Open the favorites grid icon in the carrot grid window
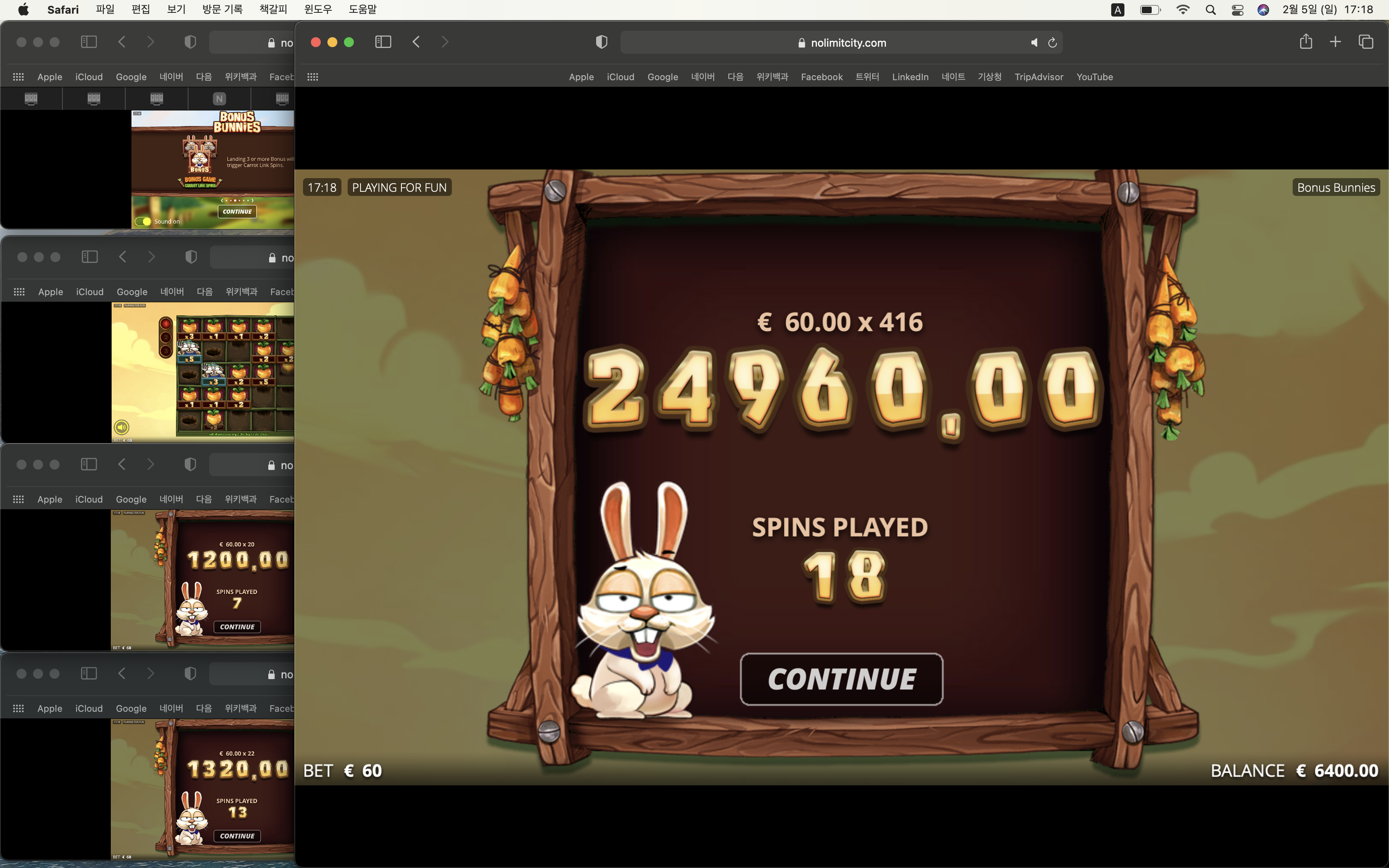The width and height of the screenshot is (1389, 868). pos(19,292)
